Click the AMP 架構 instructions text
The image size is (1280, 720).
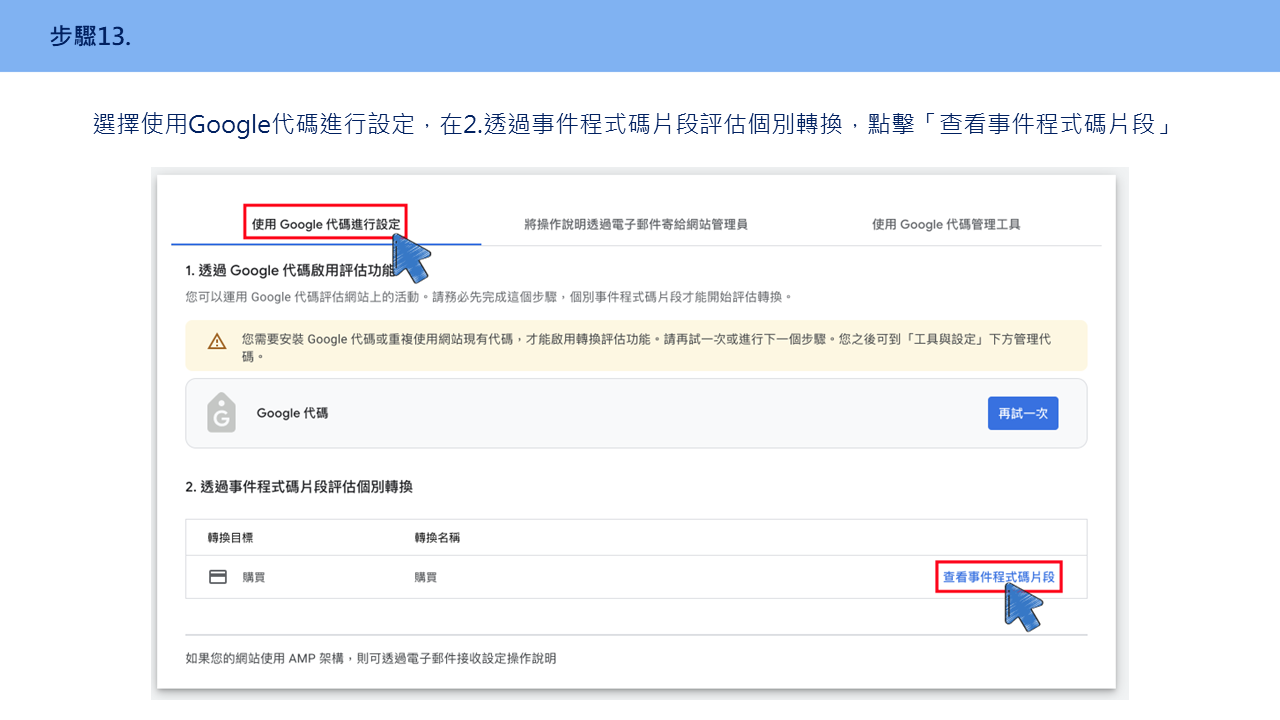(x=371, y=658)
